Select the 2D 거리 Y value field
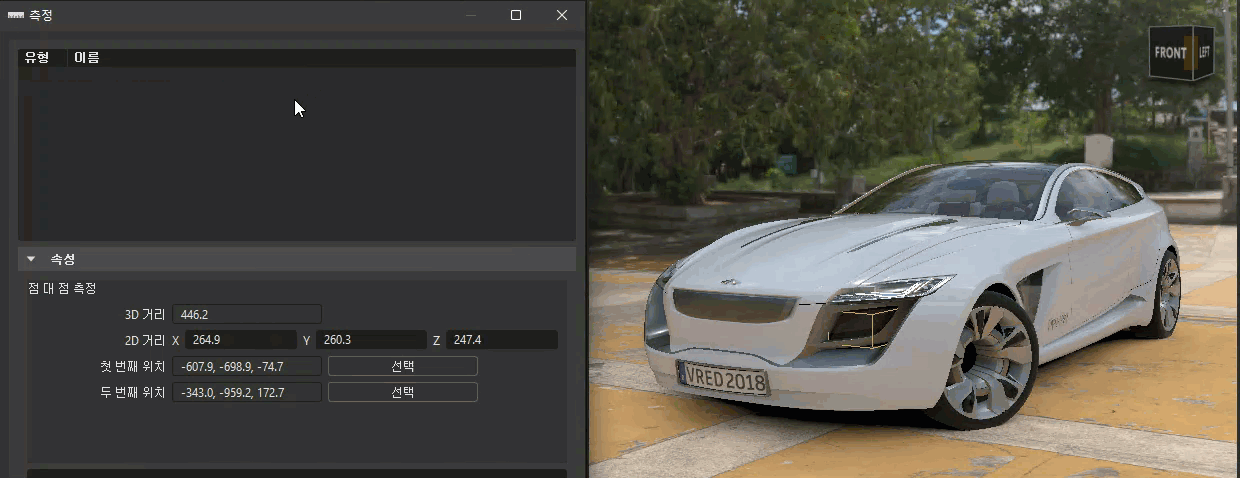 372,340
